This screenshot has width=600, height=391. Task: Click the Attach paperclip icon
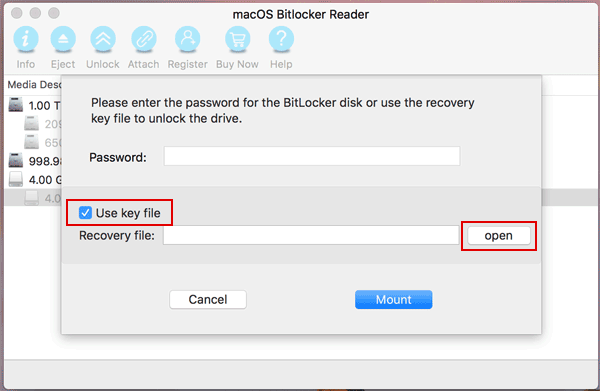tap(143, 39)
